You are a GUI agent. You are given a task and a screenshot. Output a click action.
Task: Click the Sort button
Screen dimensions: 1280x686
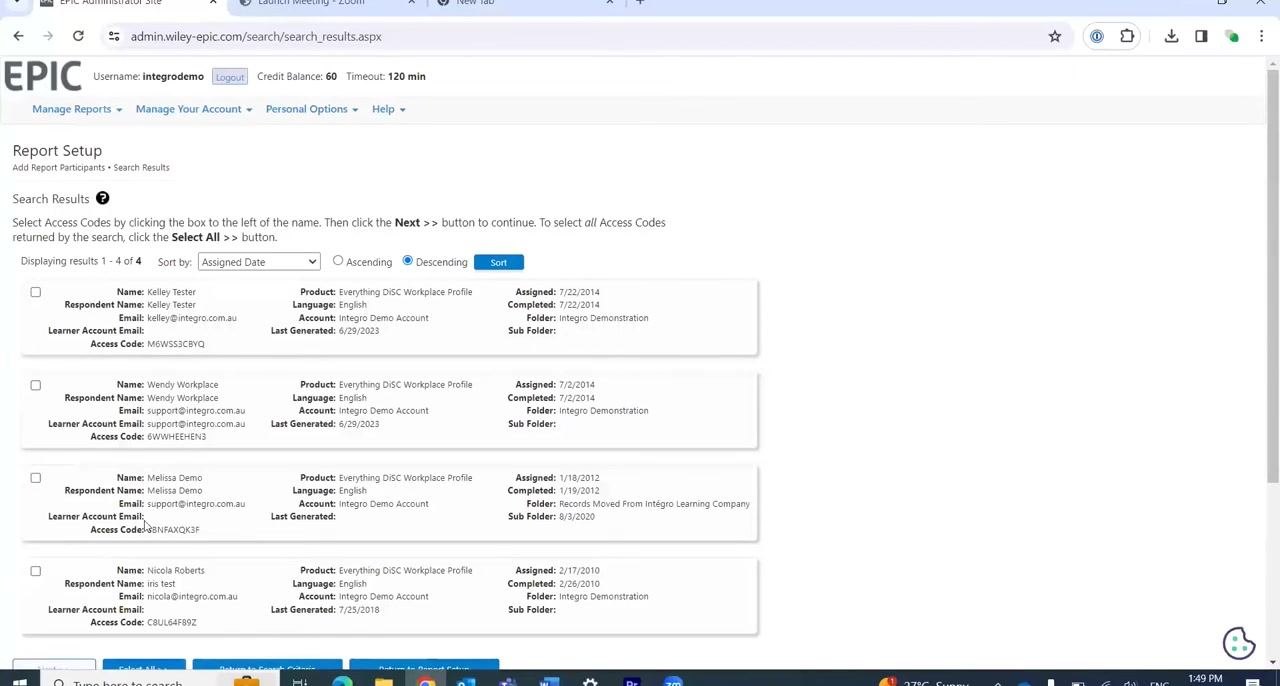click(x=498, y=262)
